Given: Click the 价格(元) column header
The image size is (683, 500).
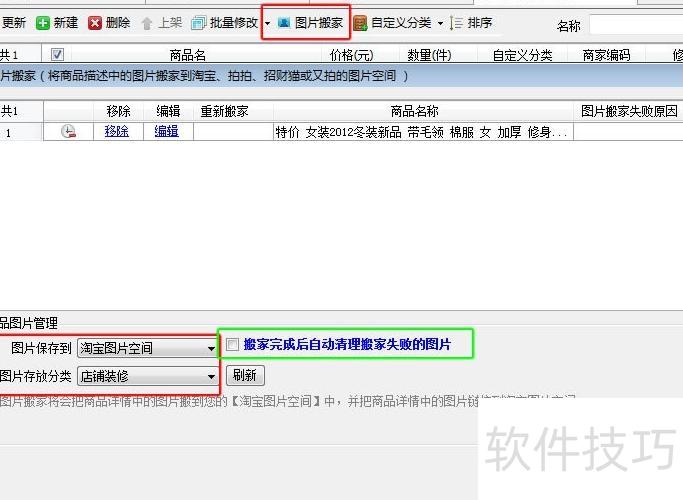Looking at the screenshot, I should (351, 55).
